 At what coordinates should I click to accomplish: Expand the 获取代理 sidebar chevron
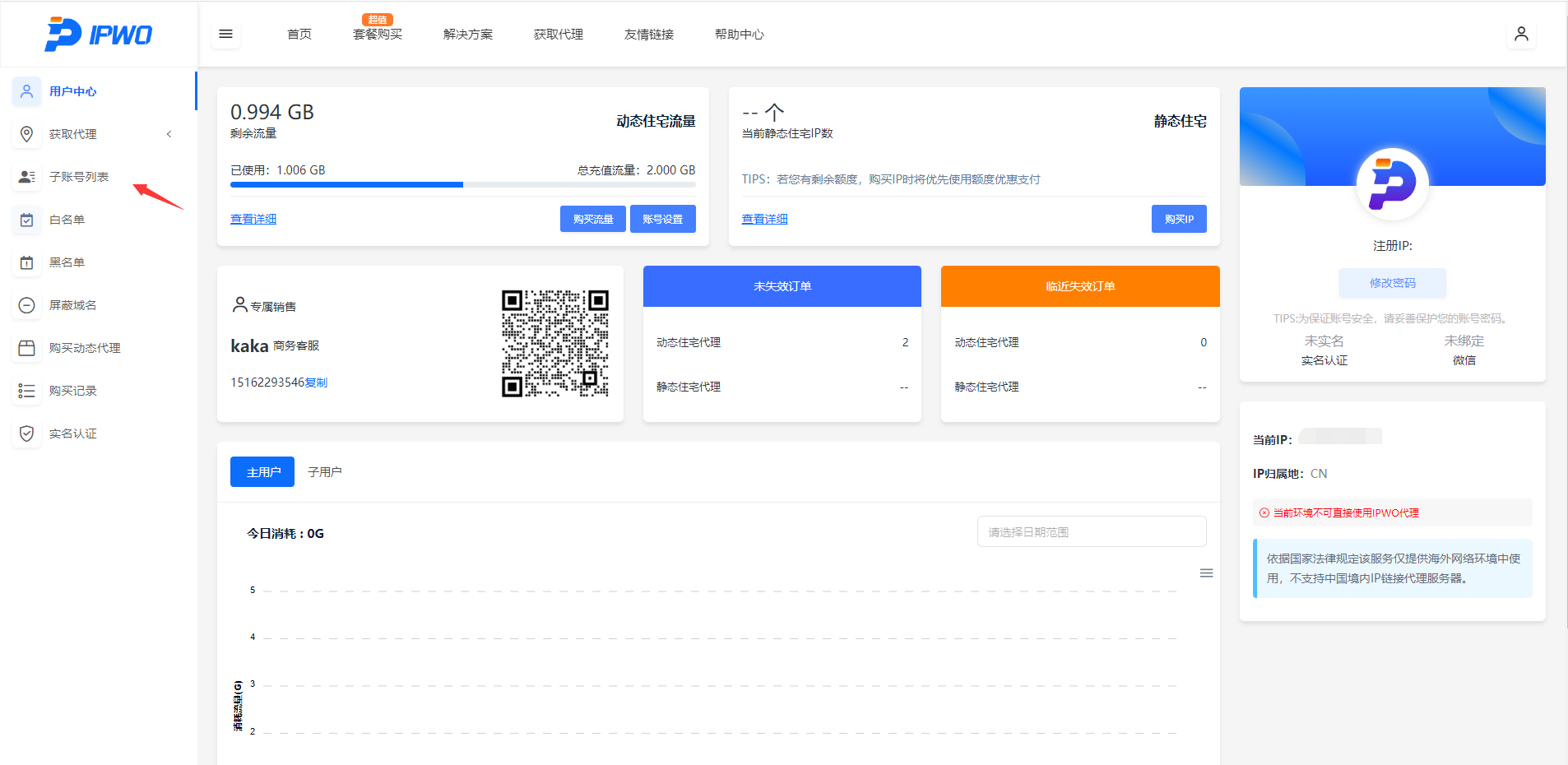[169, 134]
